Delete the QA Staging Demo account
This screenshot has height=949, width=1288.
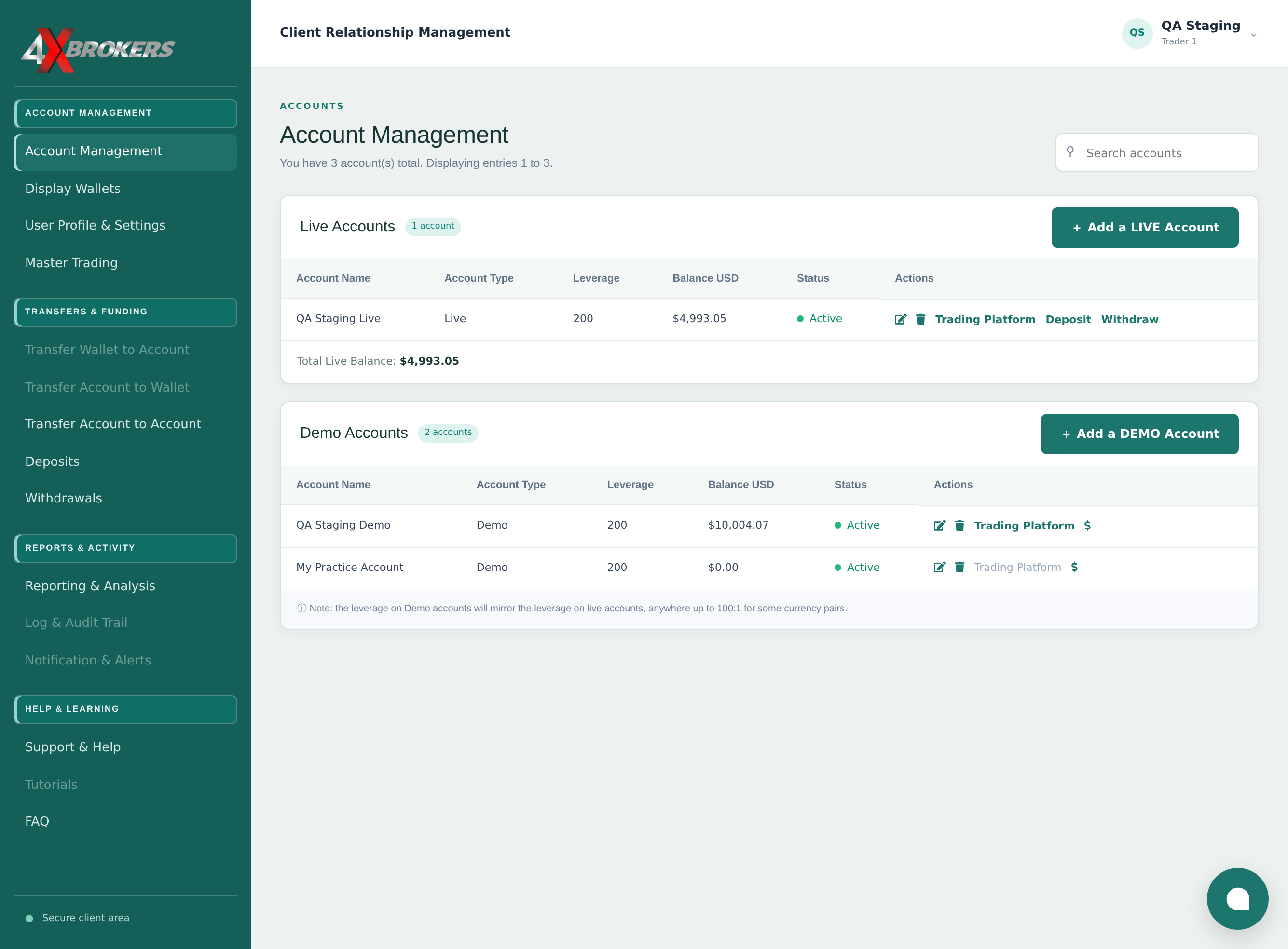point(959,526)
